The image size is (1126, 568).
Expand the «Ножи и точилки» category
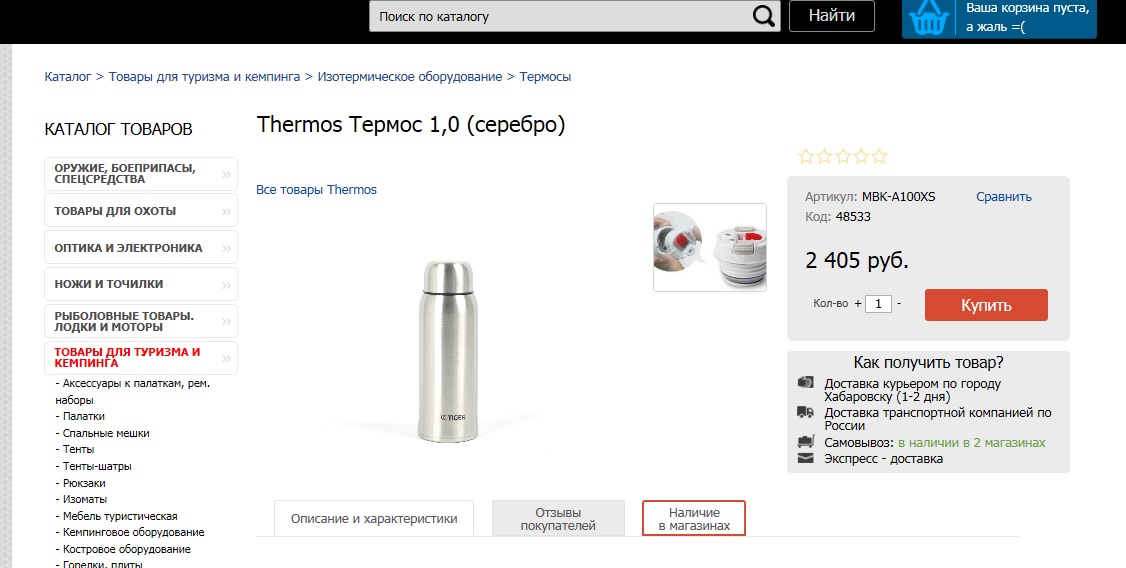pyautogui.click(x=226, y=284)
